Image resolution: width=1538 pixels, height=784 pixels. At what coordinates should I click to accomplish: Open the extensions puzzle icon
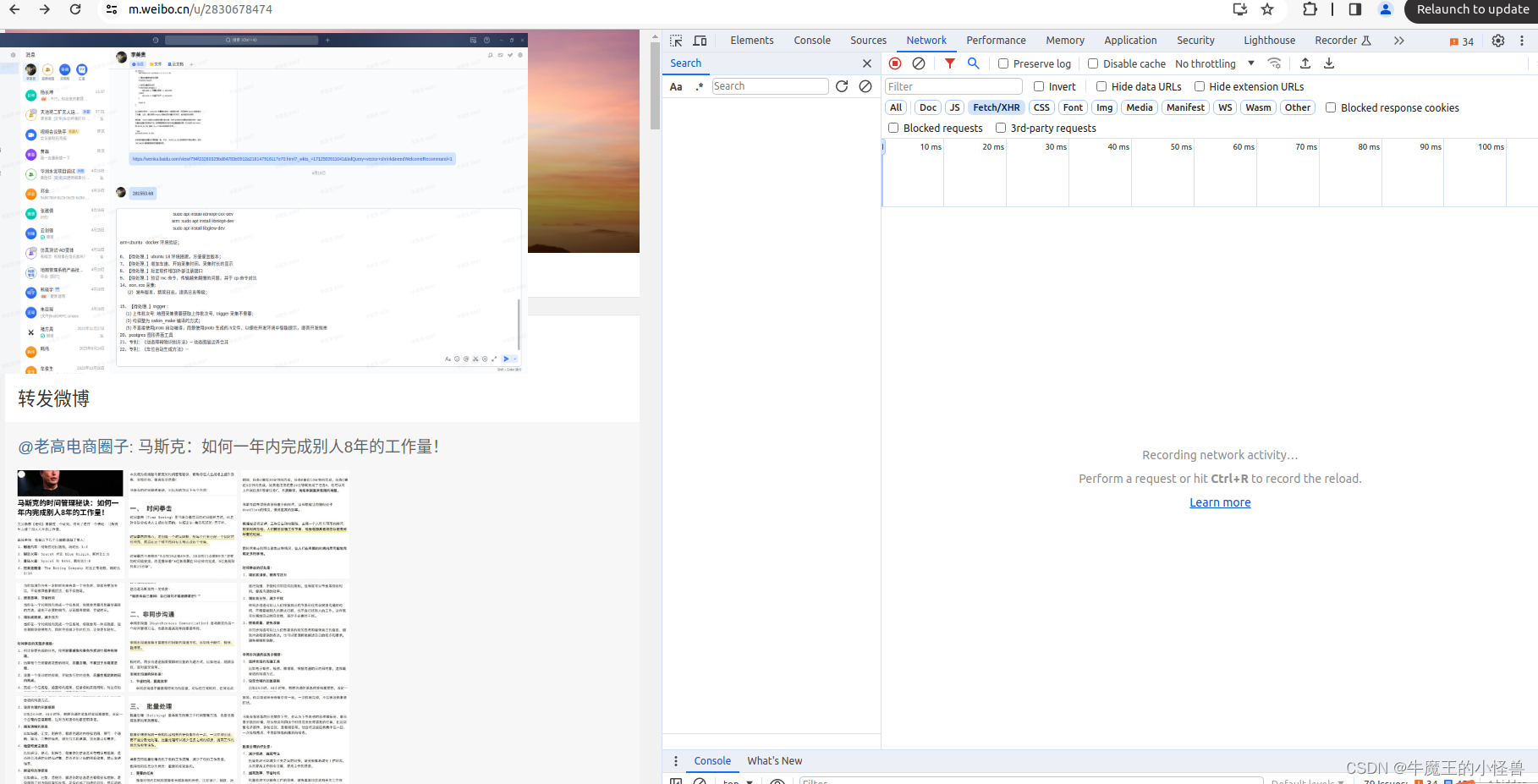1310,9
